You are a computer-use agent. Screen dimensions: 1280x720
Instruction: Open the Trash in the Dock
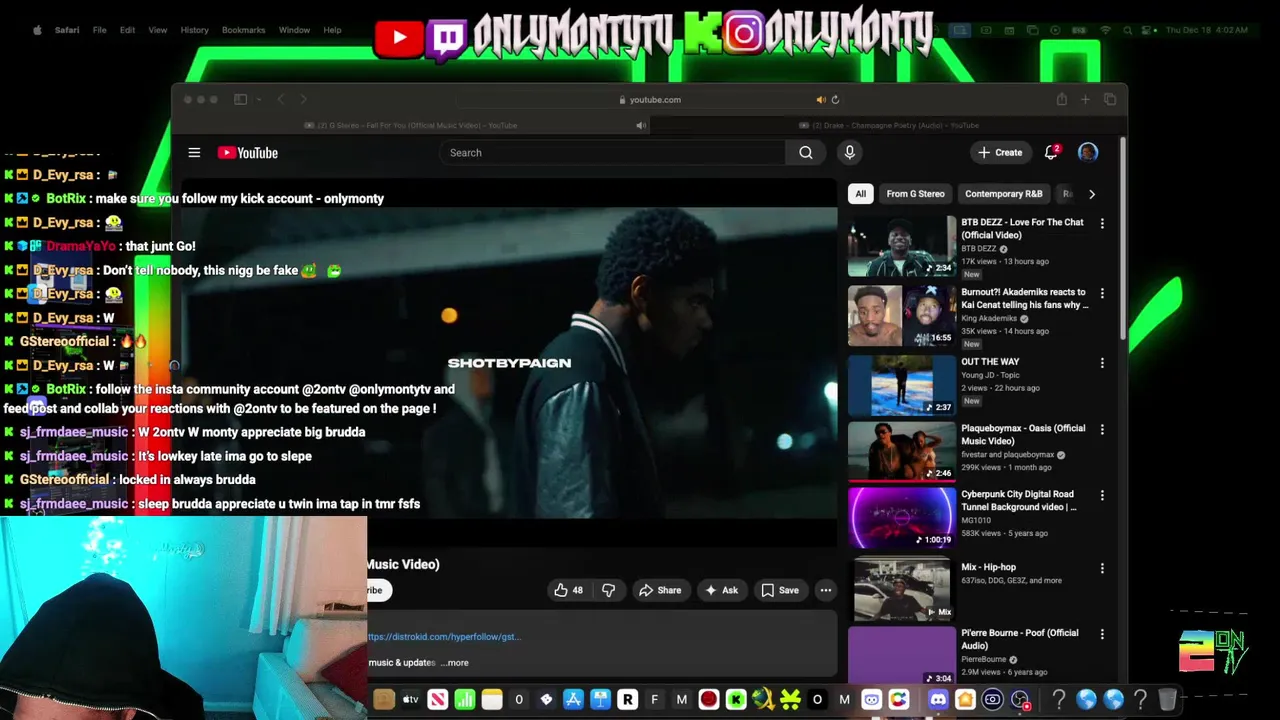tap(1167, 700)
